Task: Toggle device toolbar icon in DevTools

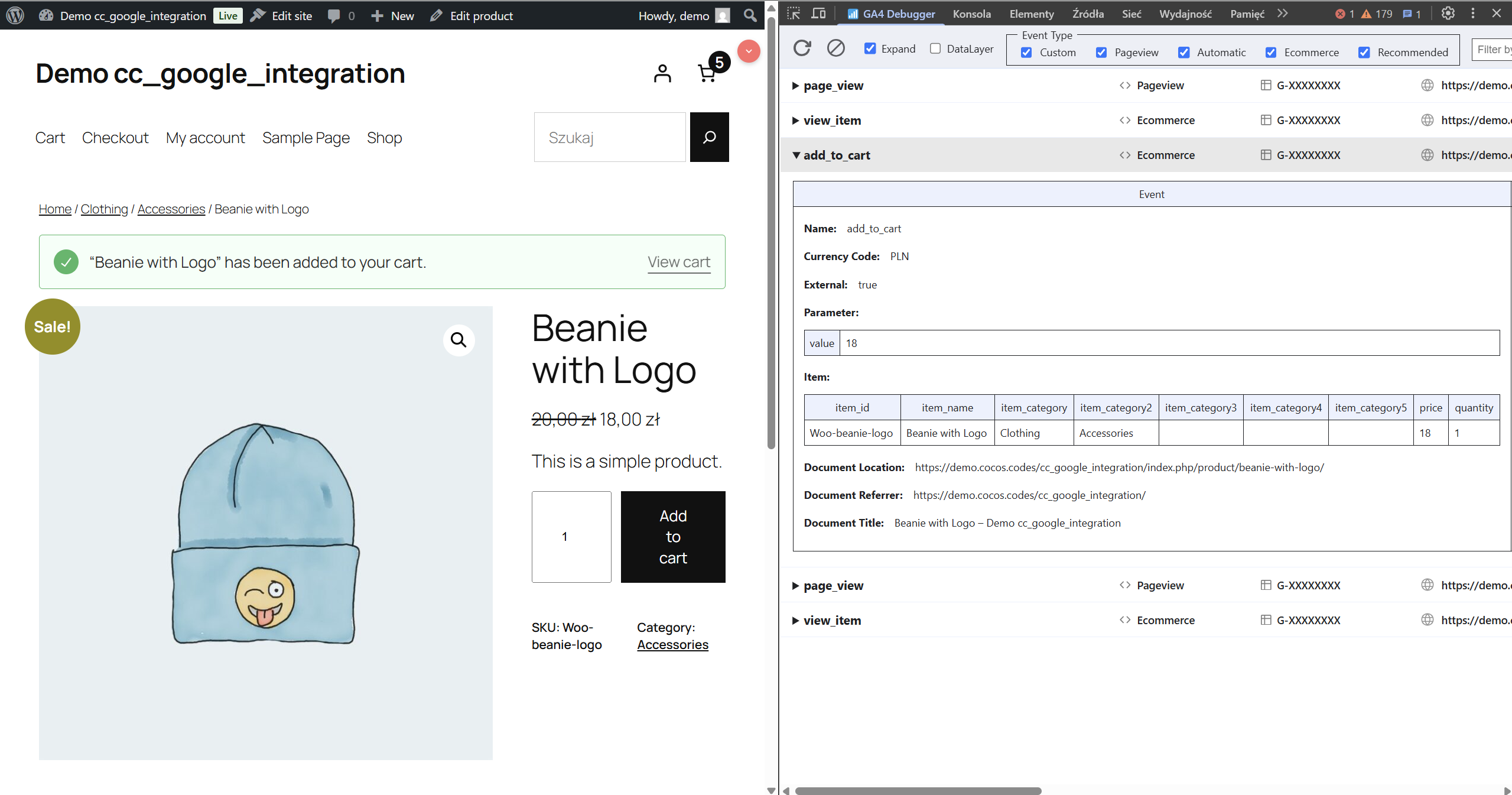Action: [x=818, y=13]
